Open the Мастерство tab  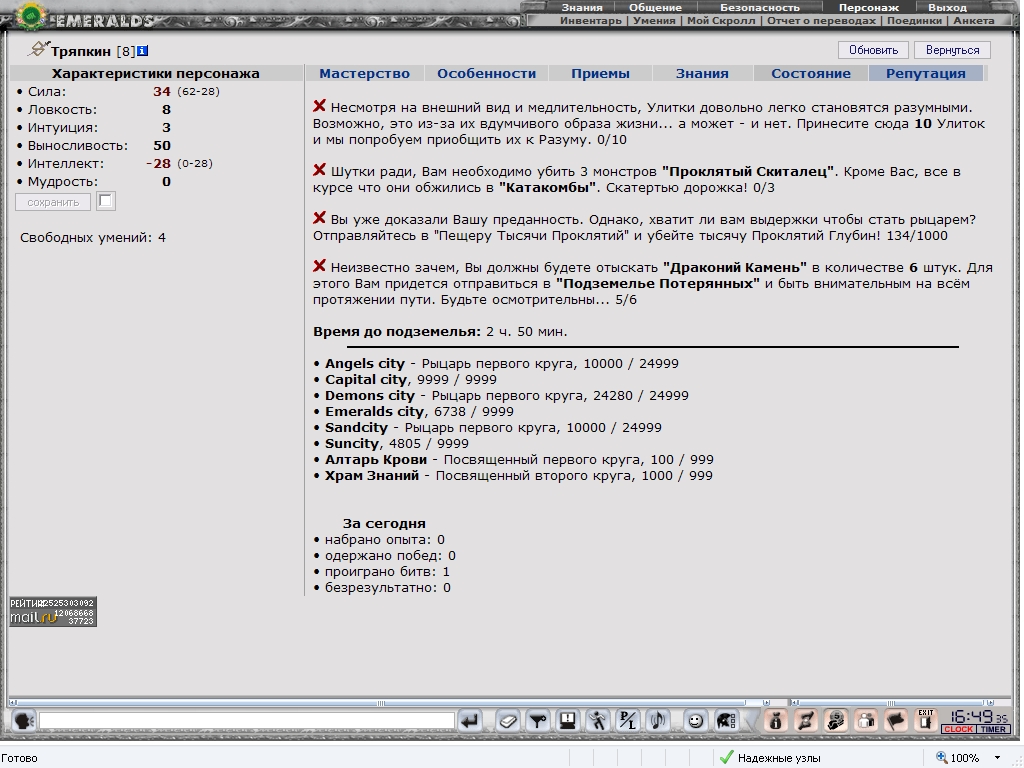coord(364,73)
